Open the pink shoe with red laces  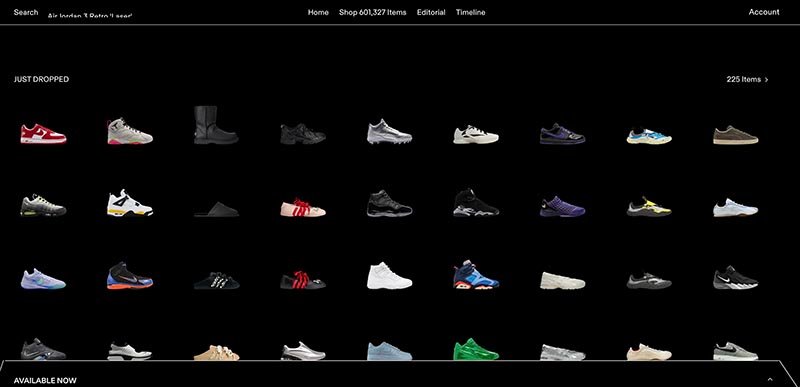(303, 208)
